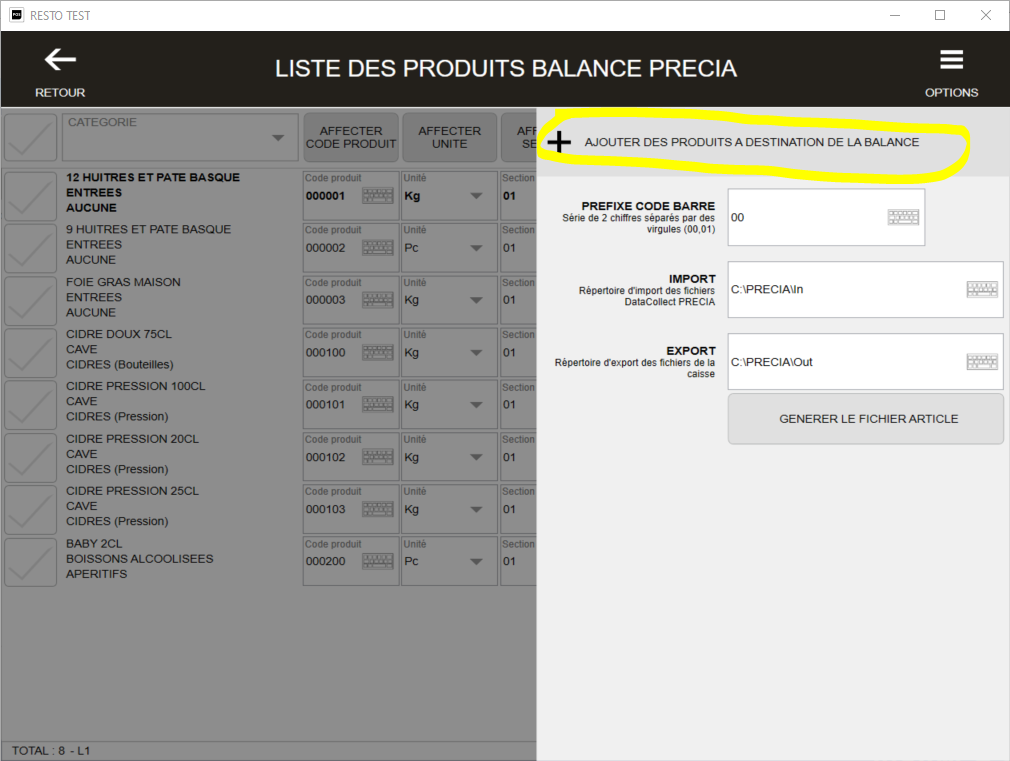Click keyboard icon beside code 000102
Image resolution: width=1010 pixels, height=761 pixels.
coord(377,457)
